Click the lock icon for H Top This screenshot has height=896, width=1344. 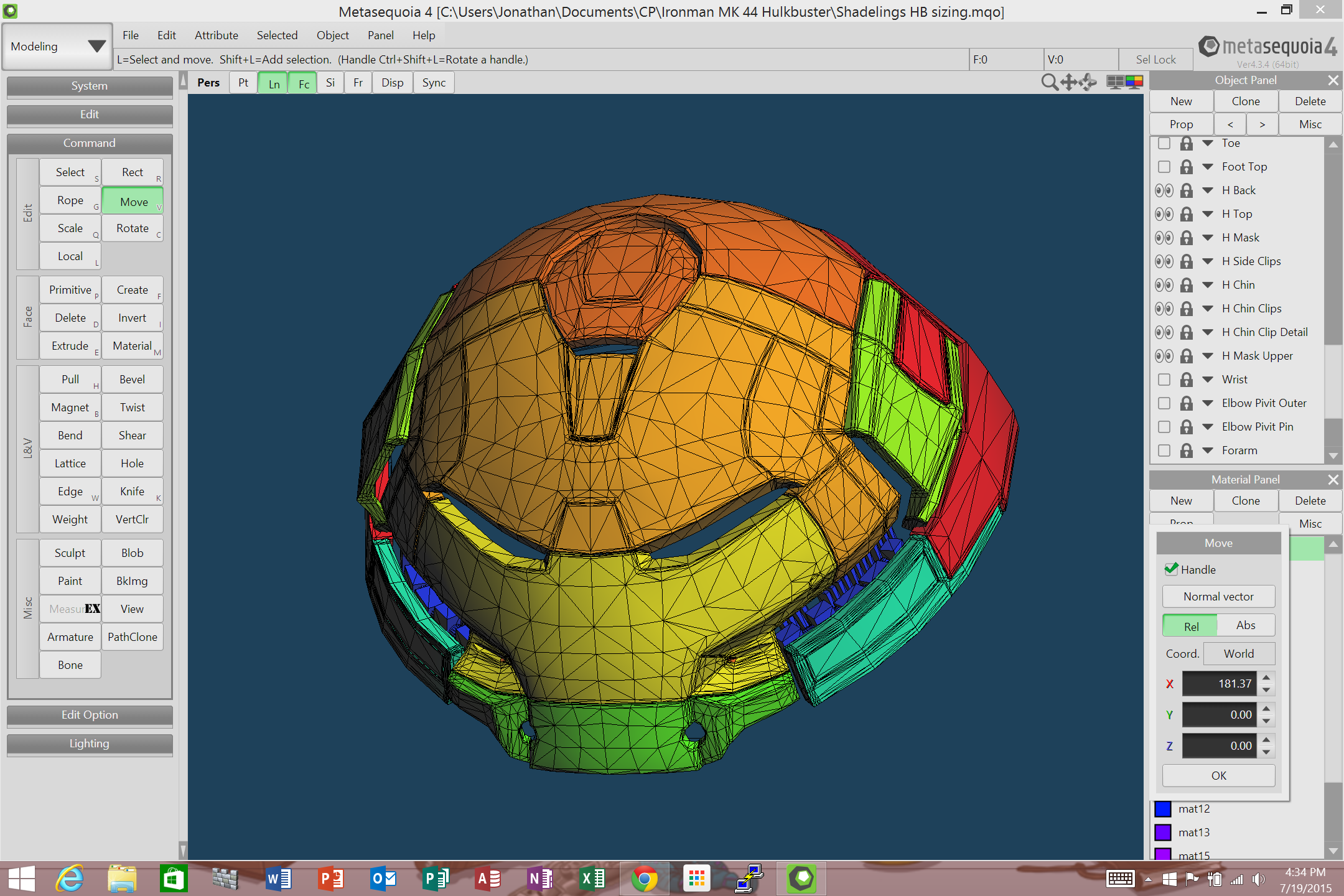[x=1187, y=214]
